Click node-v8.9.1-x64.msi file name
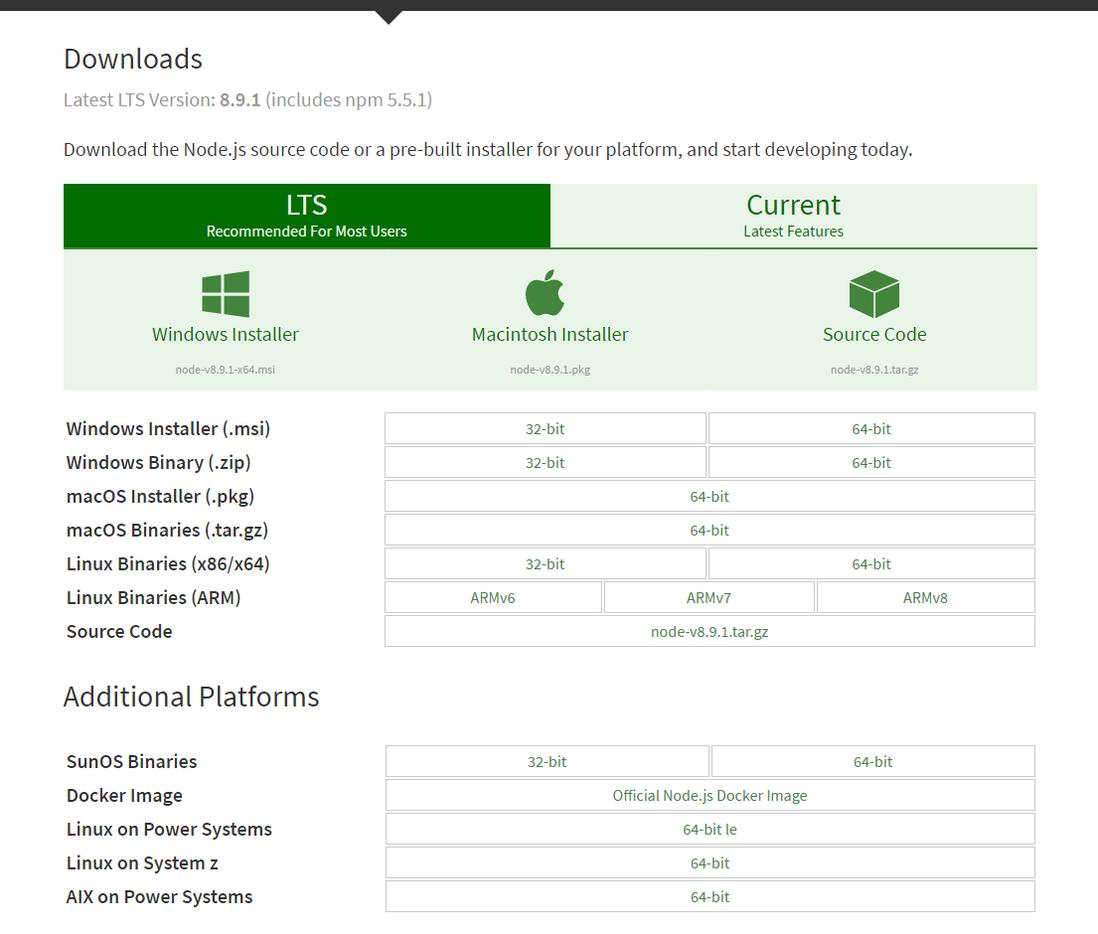 point(225,370)
